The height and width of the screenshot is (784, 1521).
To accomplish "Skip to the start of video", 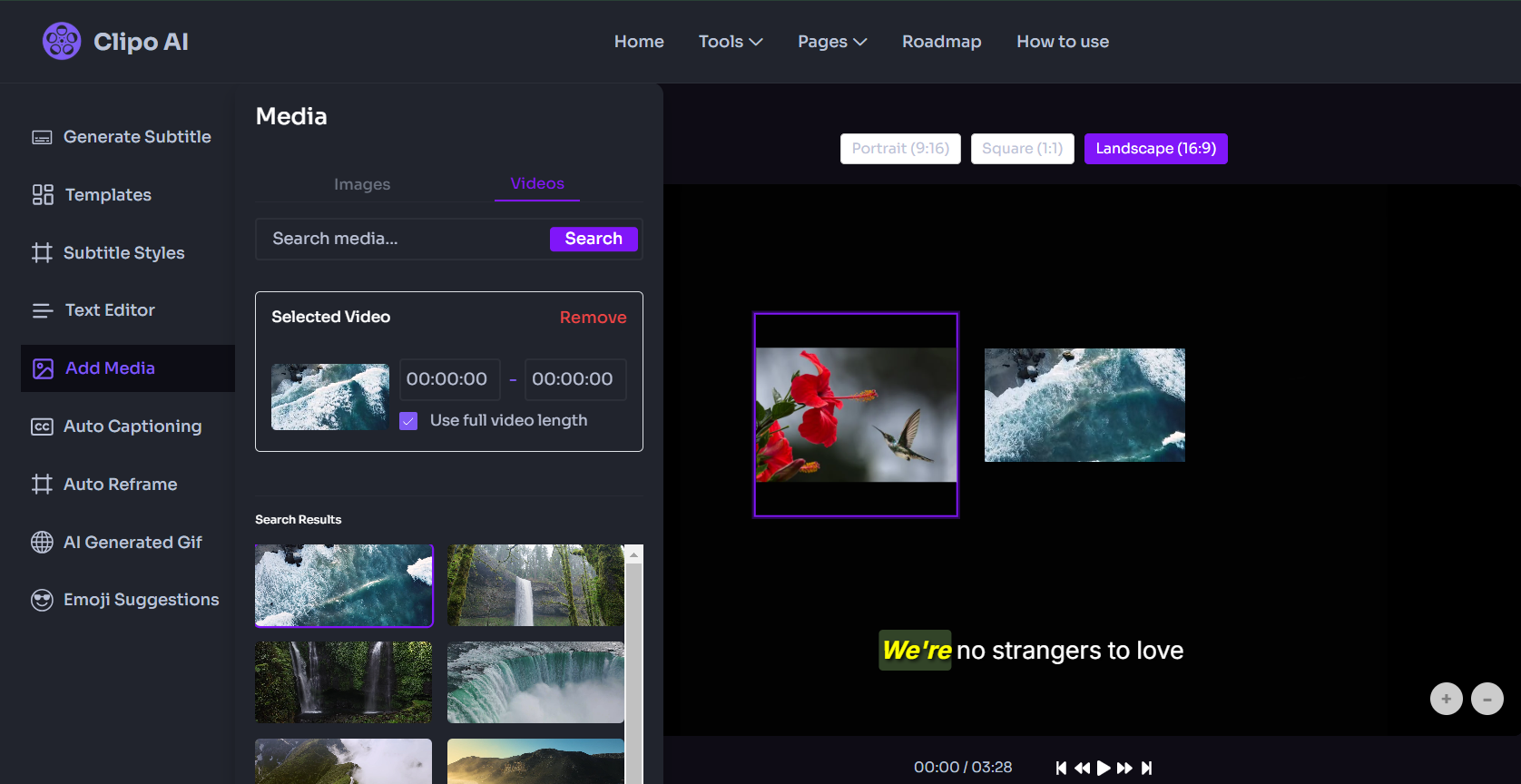I will pos(1061,768).
